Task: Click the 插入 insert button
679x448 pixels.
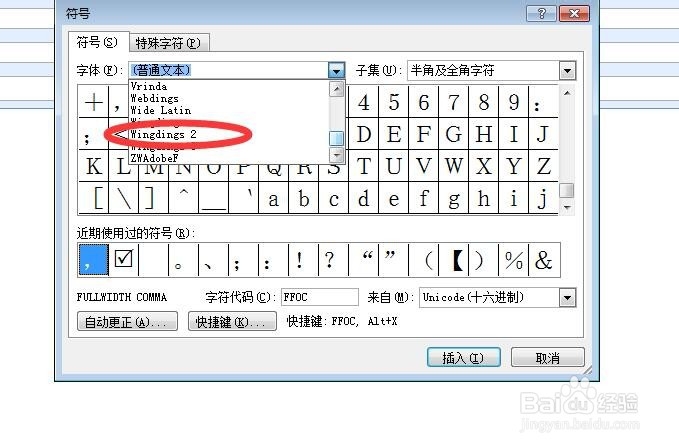Action: point(463,358)
